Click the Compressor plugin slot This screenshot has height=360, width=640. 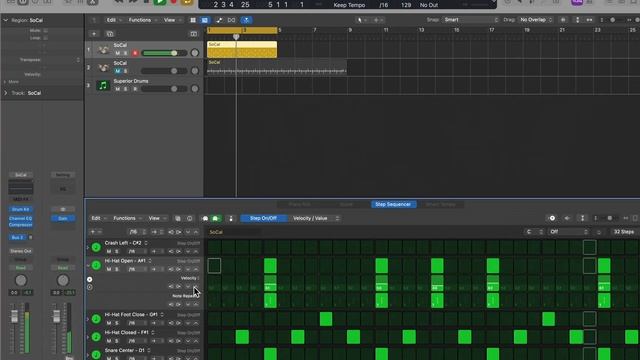[20, 224]
